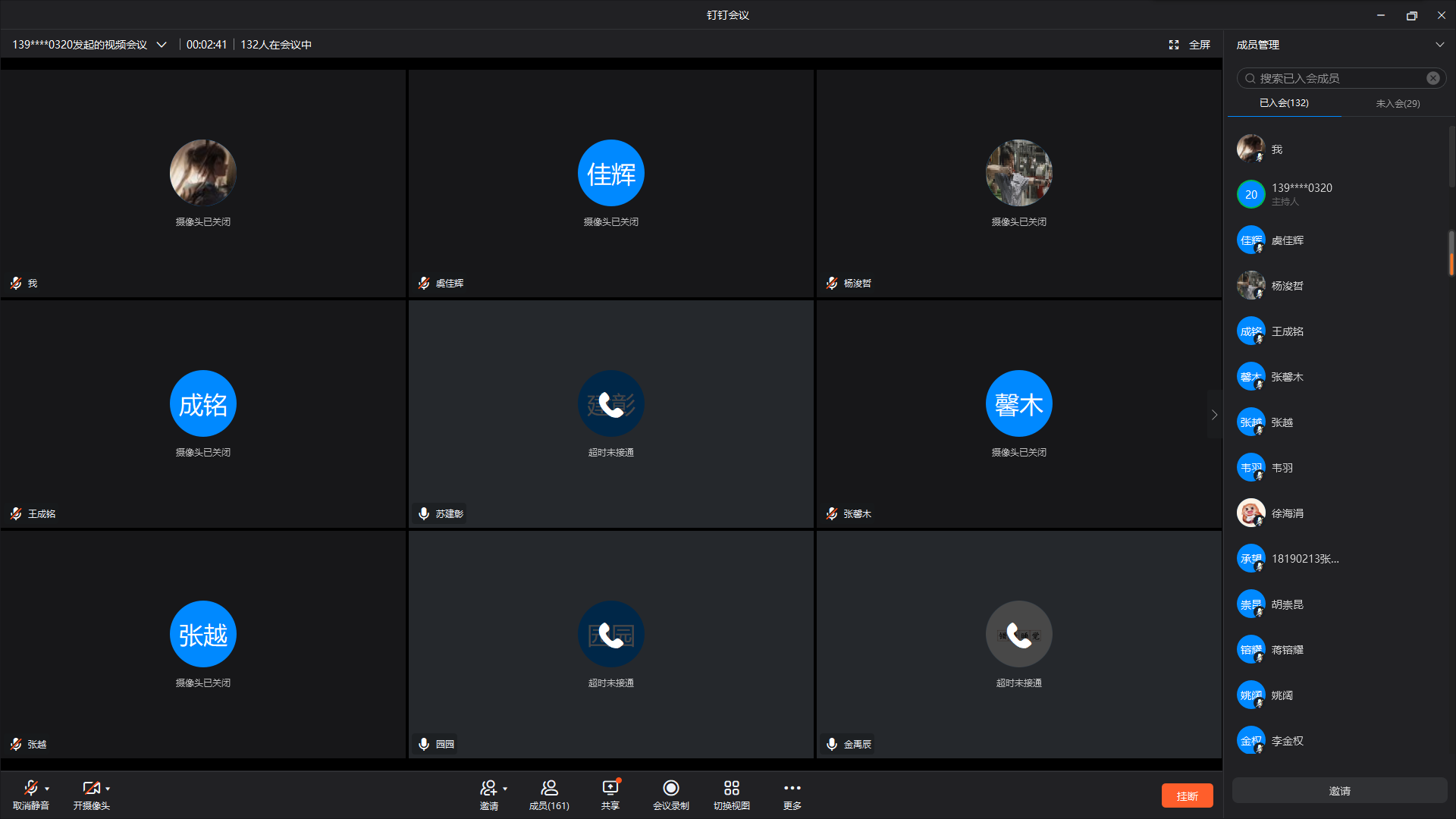Collapse the 成员管理 panel chevron
This screenshot has height=819, width=1456.
pos(1439,45)
